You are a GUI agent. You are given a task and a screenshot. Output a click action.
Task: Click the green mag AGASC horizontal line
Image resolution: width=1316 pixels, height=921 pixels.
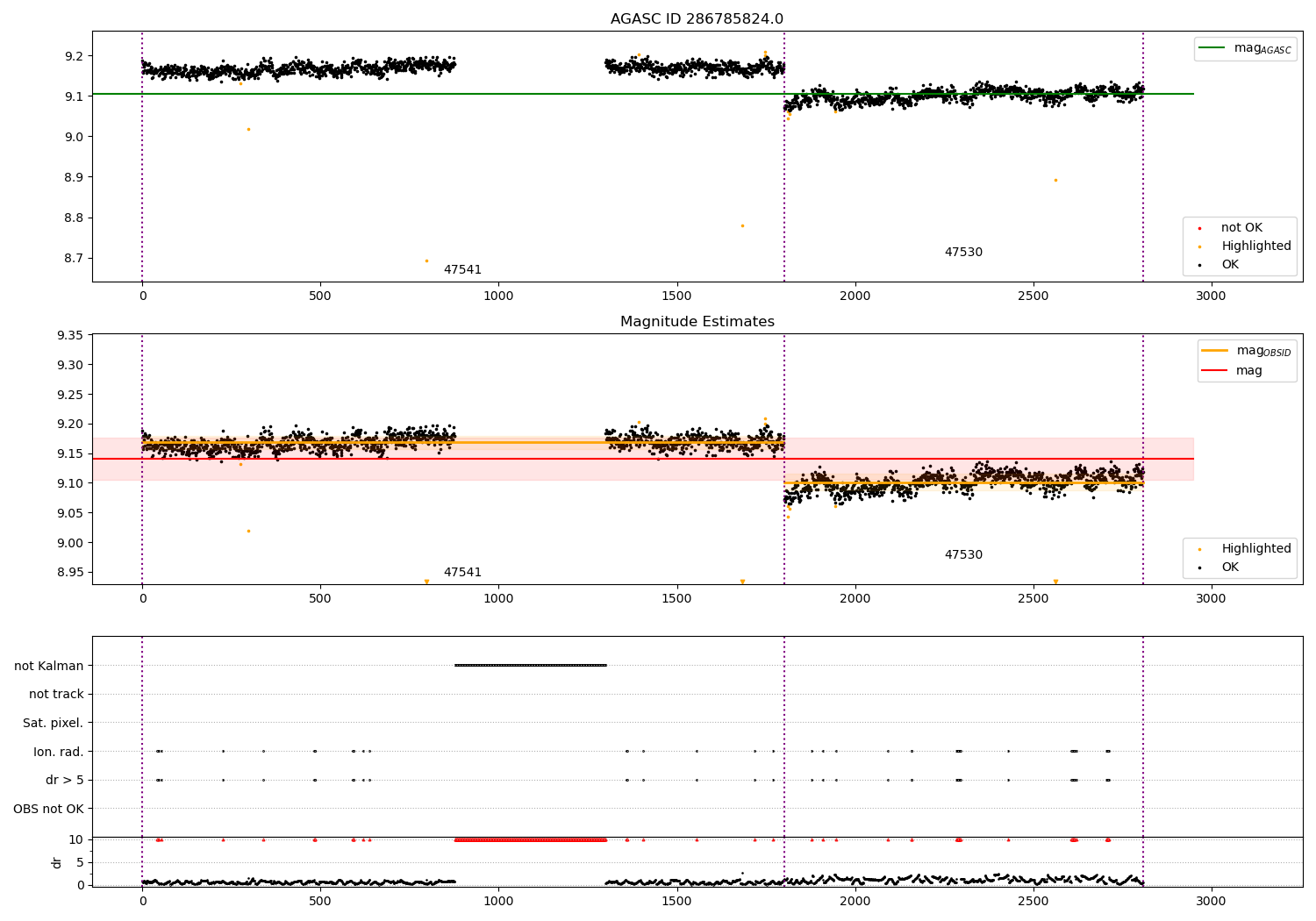642,94
